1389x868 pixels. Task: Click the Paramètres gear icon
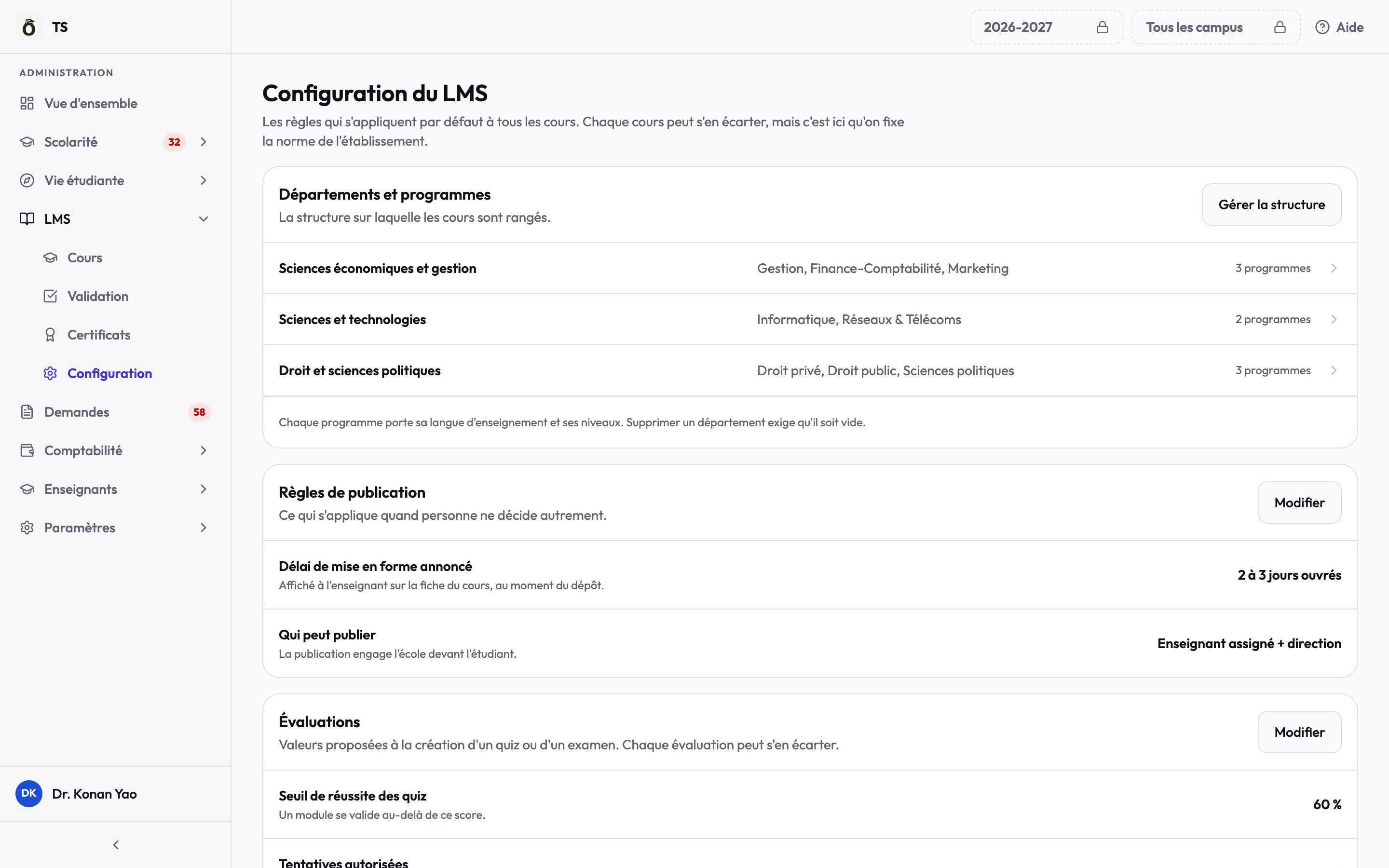pyautogui.click(x=27, y=528)
